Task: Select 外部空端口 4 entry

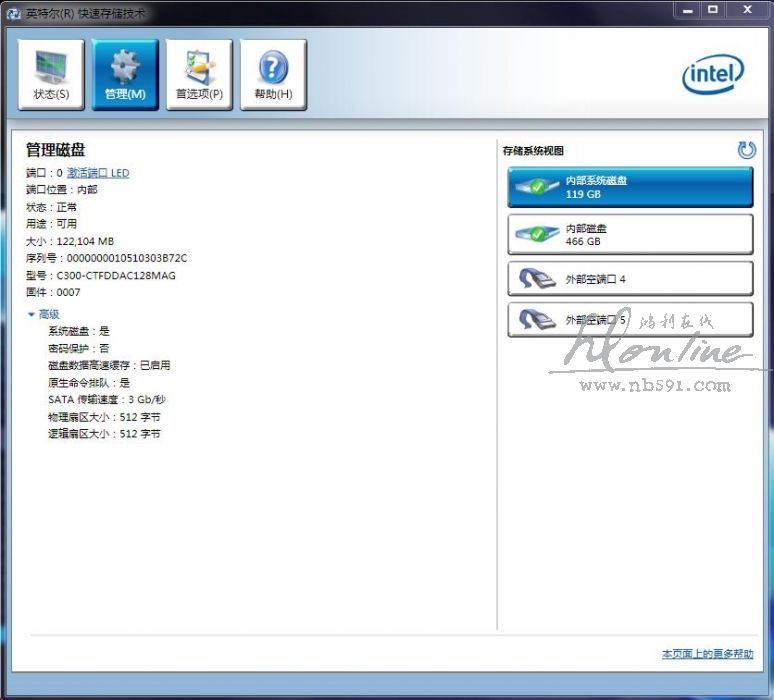Action: [x=630, y=279]
